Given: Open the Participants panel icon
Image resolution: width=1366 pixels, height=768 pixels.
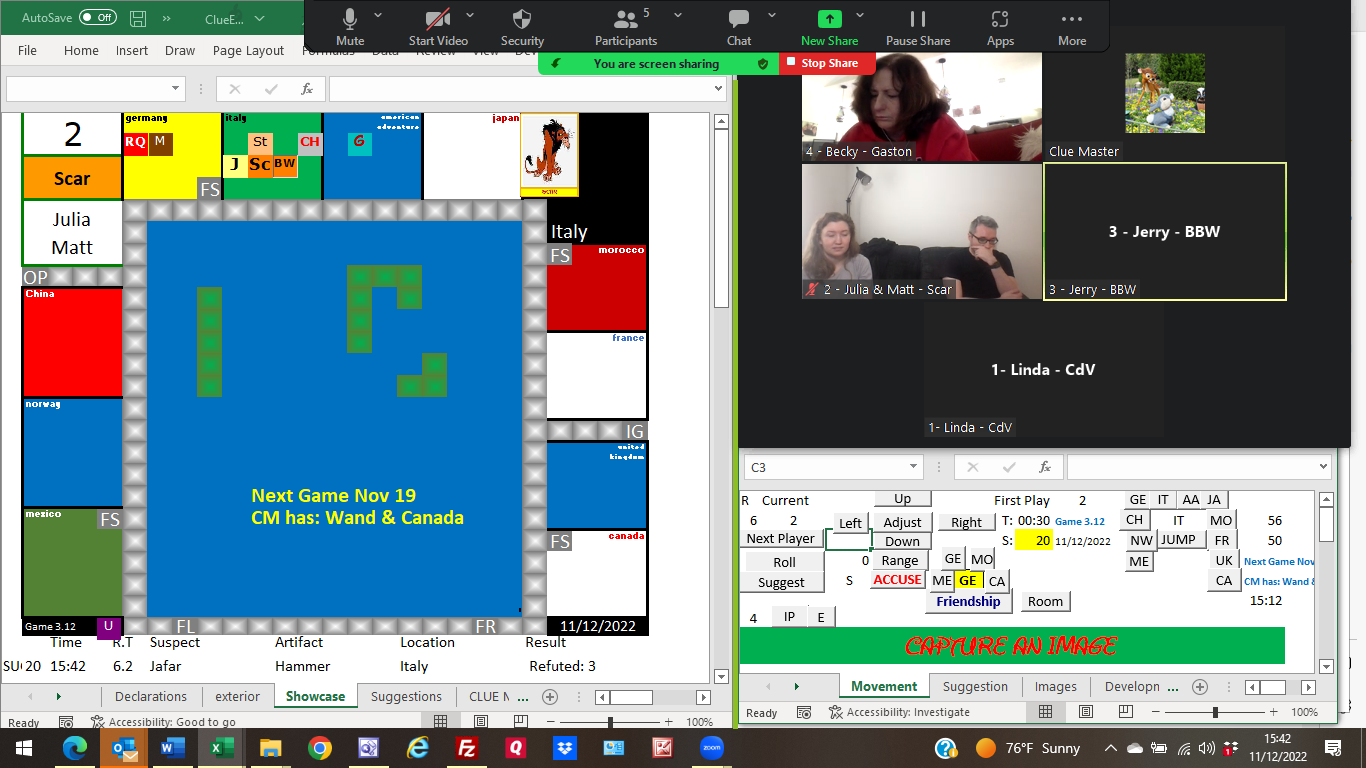Looking at the screenshot, I should click(x=626, y=20).
